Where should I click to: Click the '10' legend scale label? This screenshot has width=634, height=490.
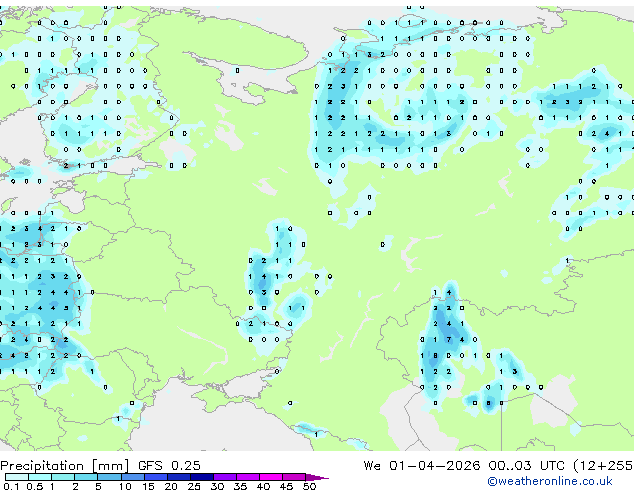click(125, 486)
